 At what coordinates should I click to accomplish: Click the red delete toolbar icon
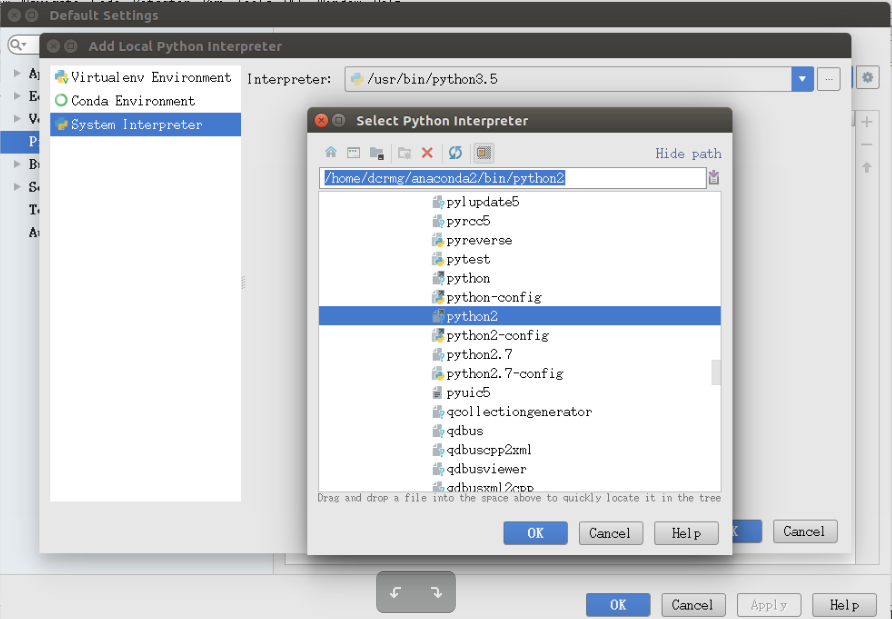pyautogui.click(x=427, y=152)
